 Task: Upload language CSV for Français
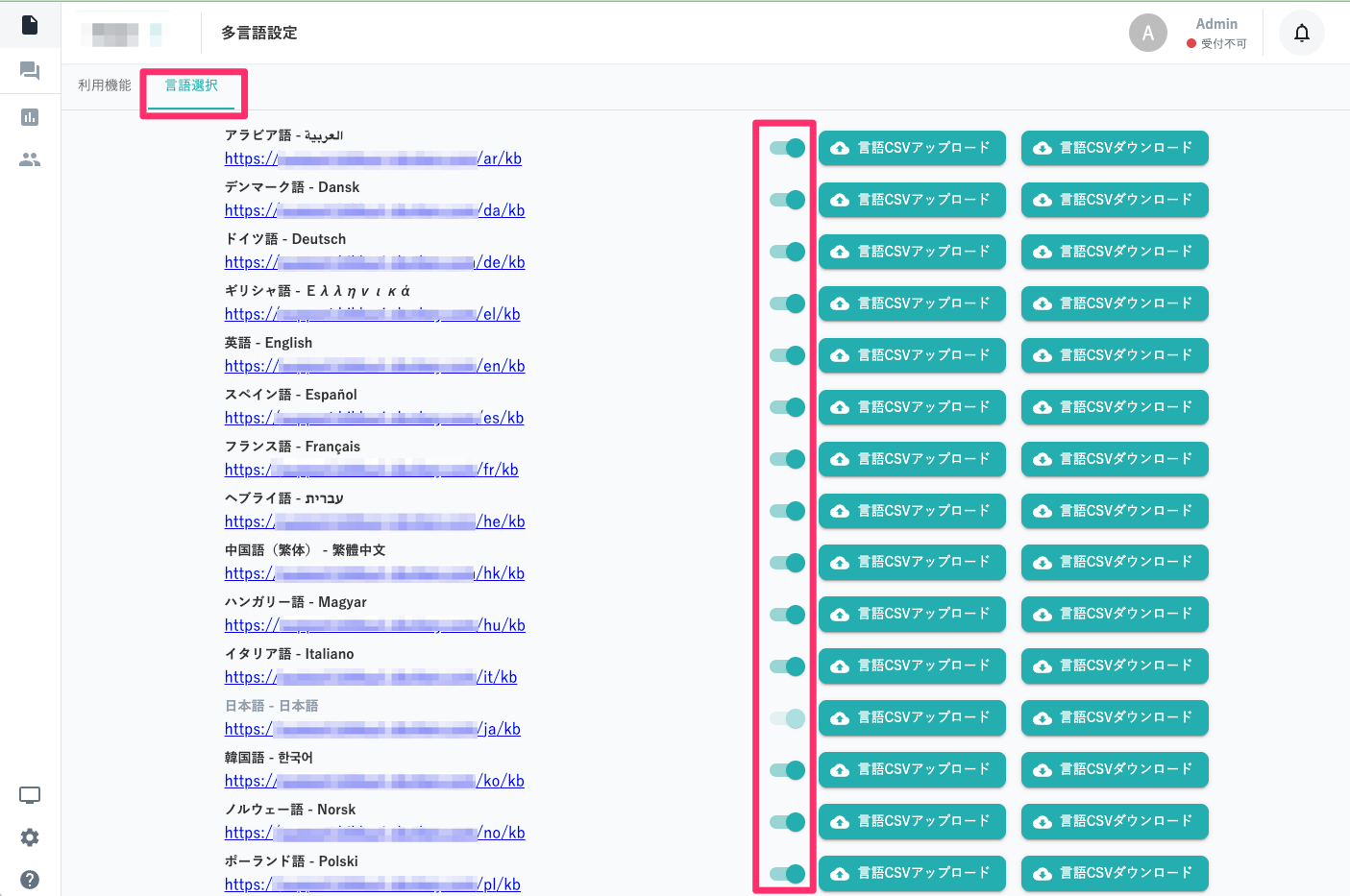(912, 459)
